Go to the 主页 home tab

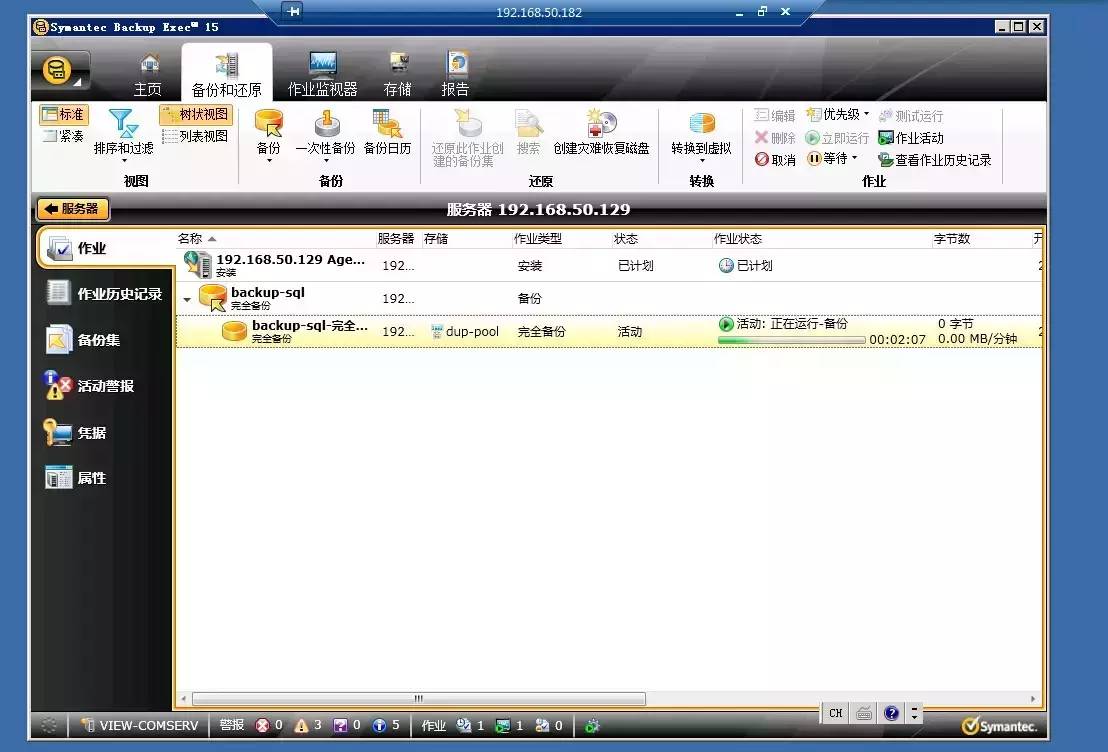[x=148, y=75]
